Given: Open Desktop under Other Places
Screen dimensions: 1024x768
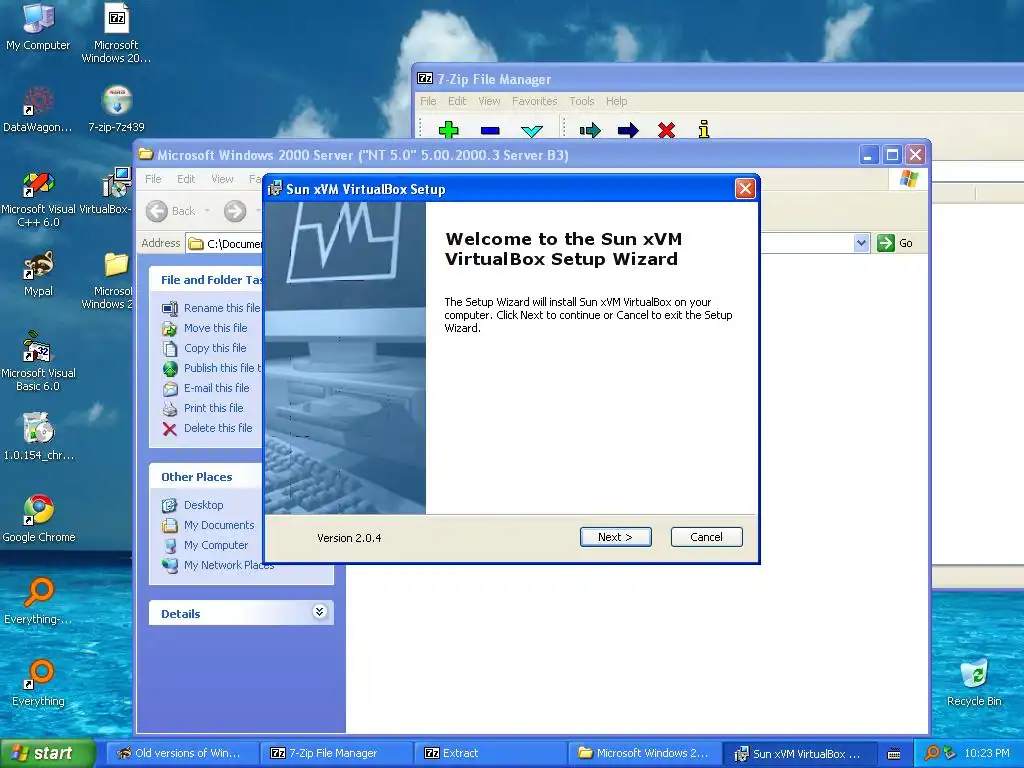Looking at the screenshot, I should click(x=203, y=505).
